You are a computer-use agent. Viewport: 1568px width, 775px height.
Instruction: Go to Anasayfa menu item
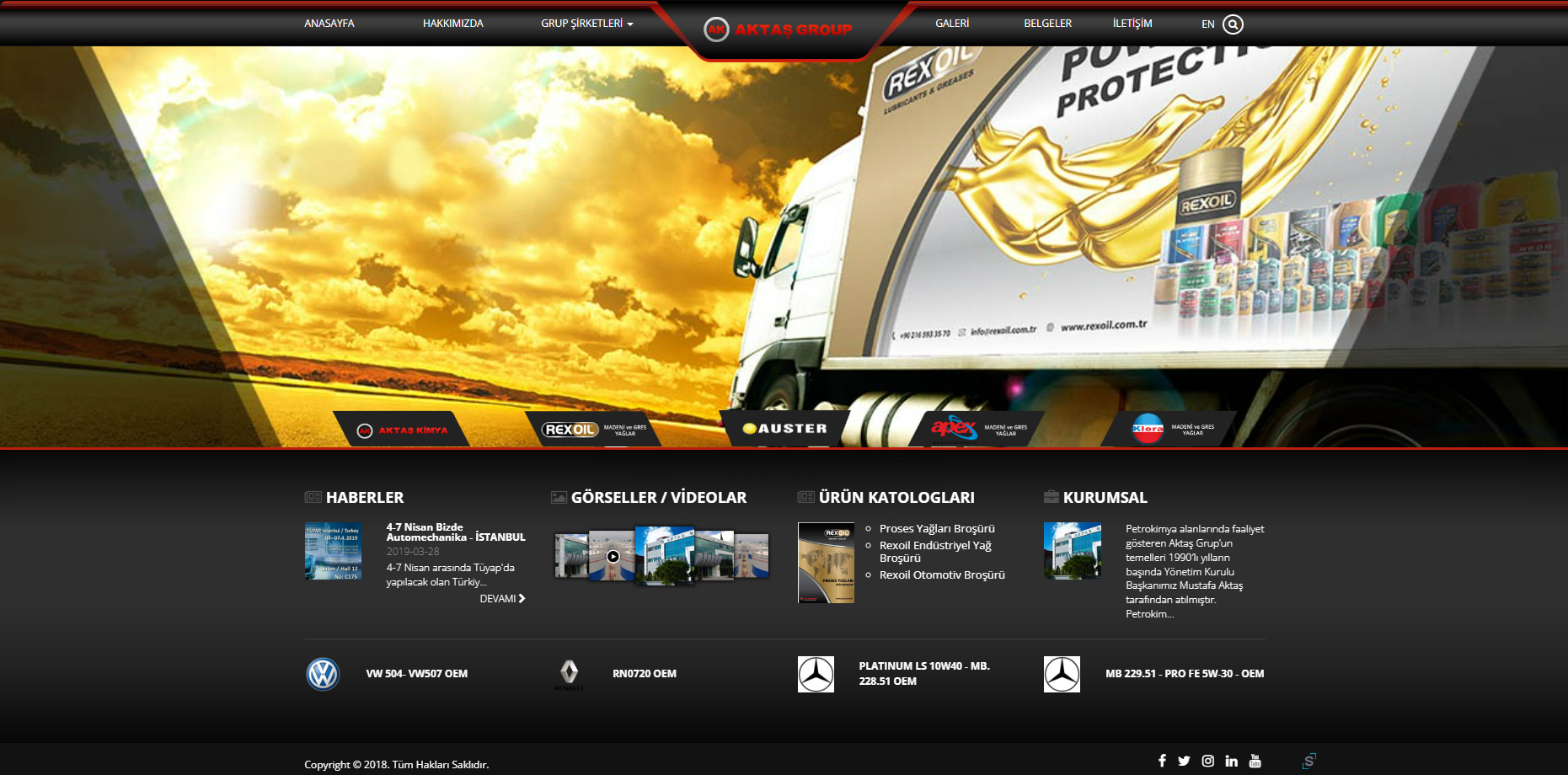329,24
